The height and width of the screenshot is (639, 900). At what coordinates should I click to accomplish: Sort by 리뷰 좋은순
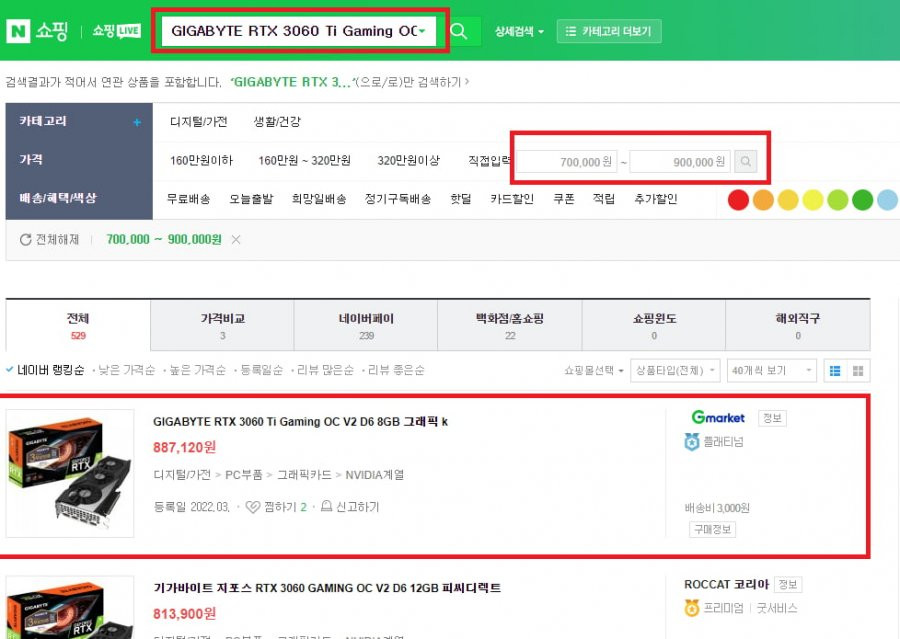click(x=396, y=370)
